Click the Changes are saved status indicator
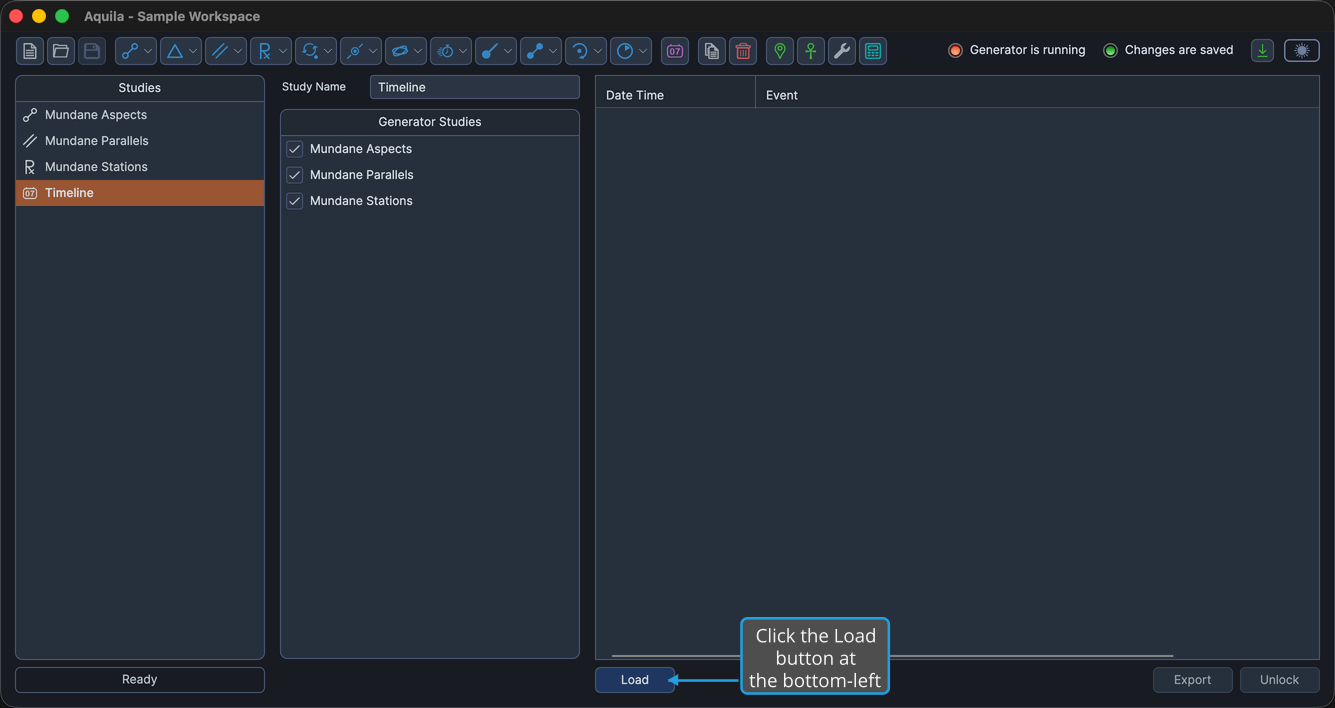 click(1168, 50)
